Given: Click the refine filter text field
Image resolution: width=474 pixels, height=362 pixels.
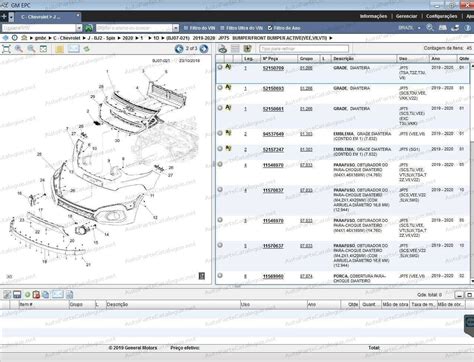Looking at the screenshot, I should coord(304,49).
